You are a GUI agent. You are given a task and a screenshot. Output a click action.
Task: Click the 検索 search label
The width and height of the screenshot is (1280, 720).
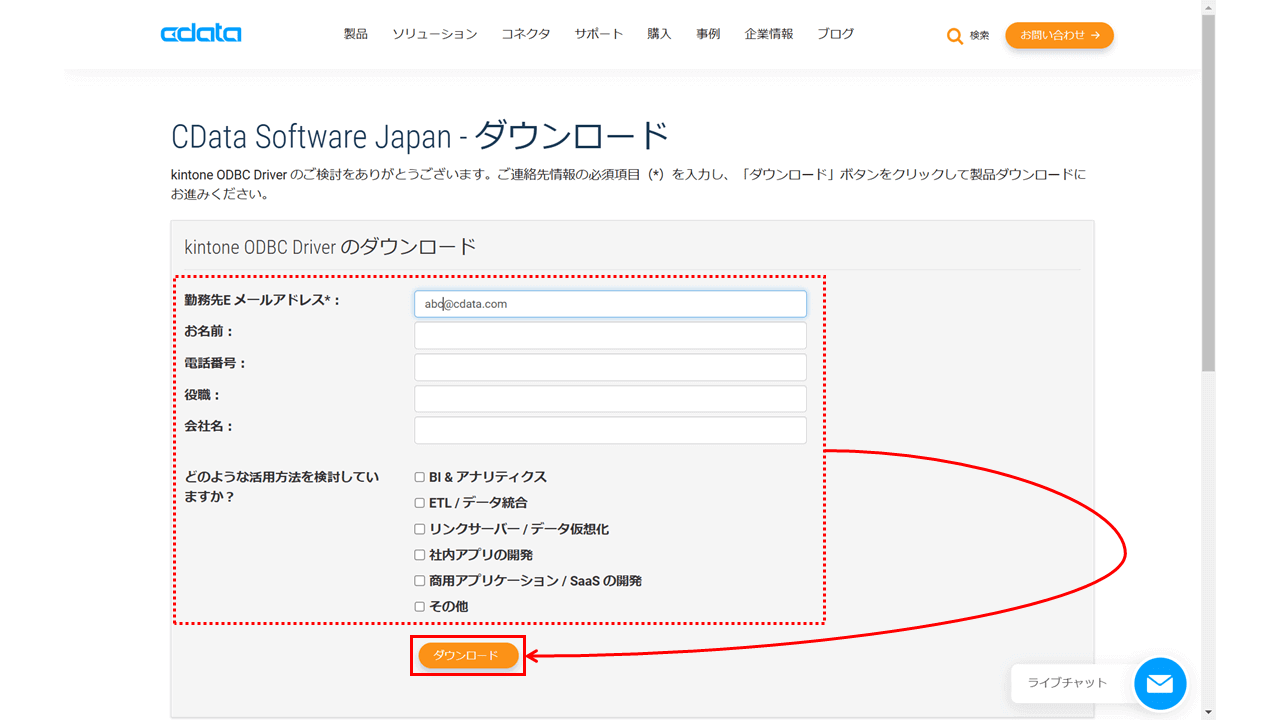979,36
